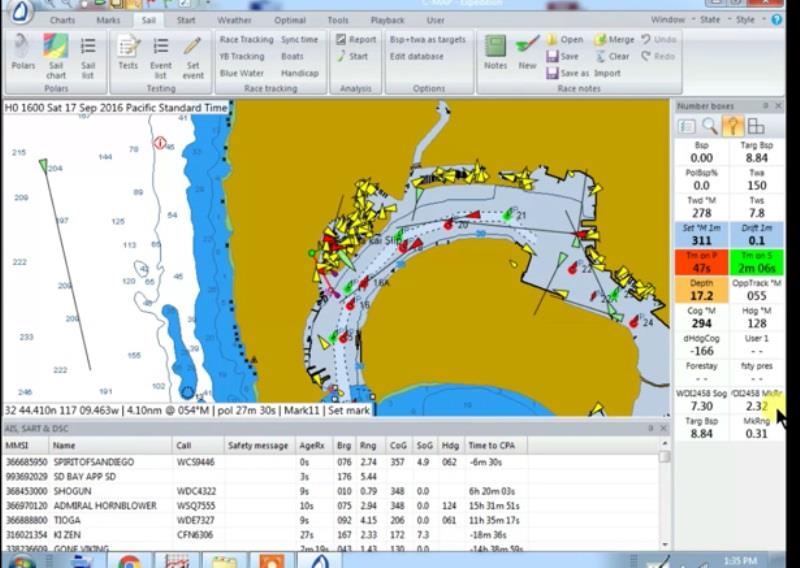Click the Number boxes layout grid icon
This screenshot has height=568, width=800.
(x=756, y=126)
